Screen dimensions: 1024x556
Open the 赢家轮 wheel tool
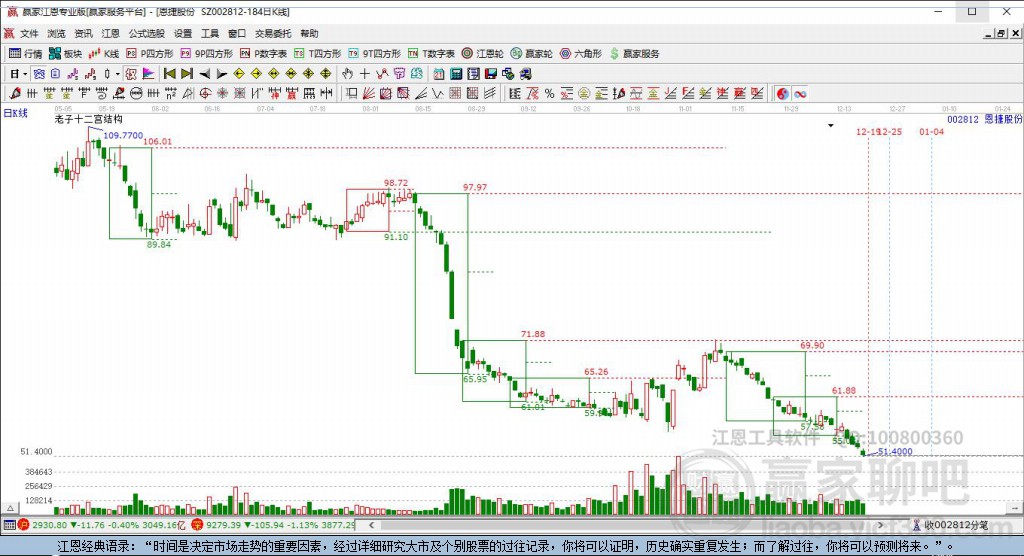point(532,54)
